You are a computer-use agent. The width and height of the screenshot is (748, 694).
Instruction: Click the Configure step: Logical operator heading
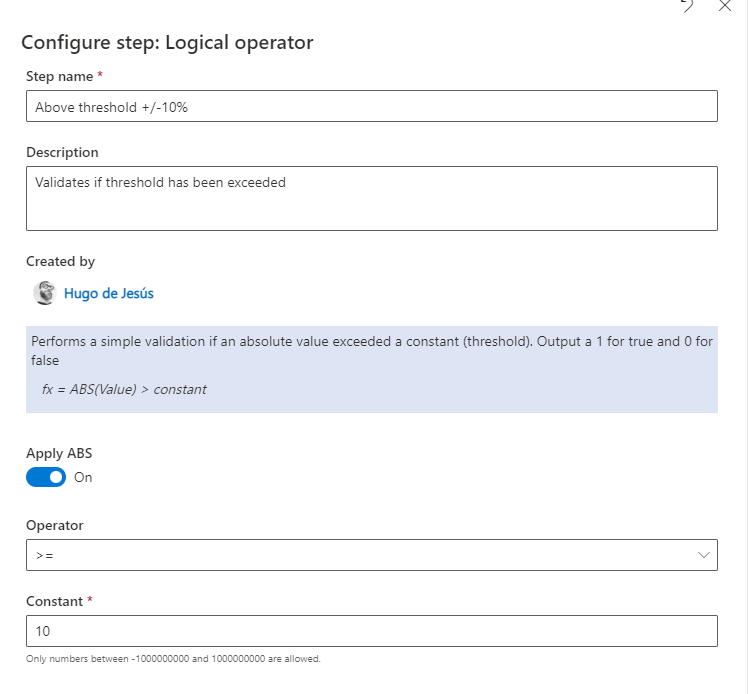[x=167, y=43]
